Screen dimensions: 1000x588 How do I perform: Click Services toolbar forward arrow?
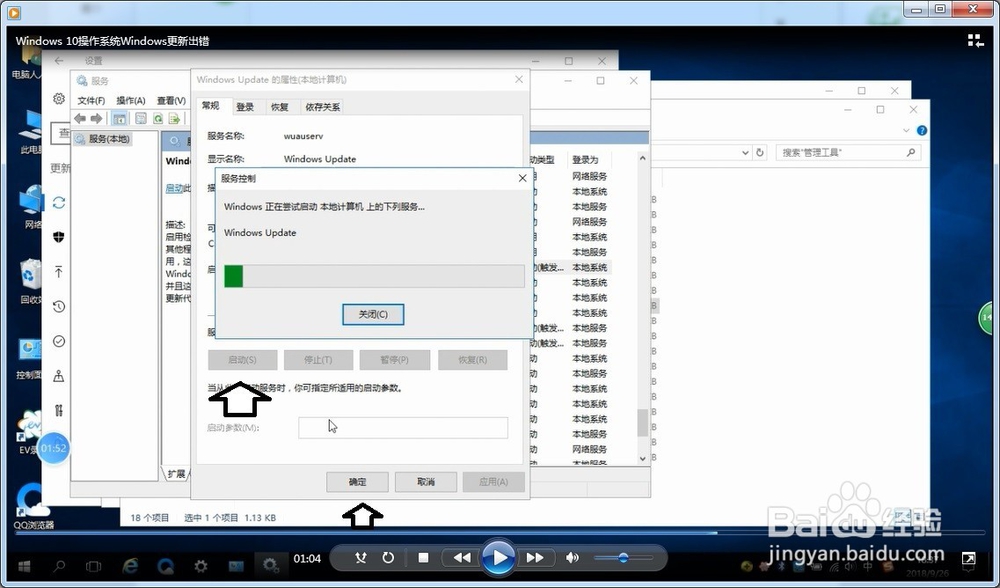(x=96, y=119)
